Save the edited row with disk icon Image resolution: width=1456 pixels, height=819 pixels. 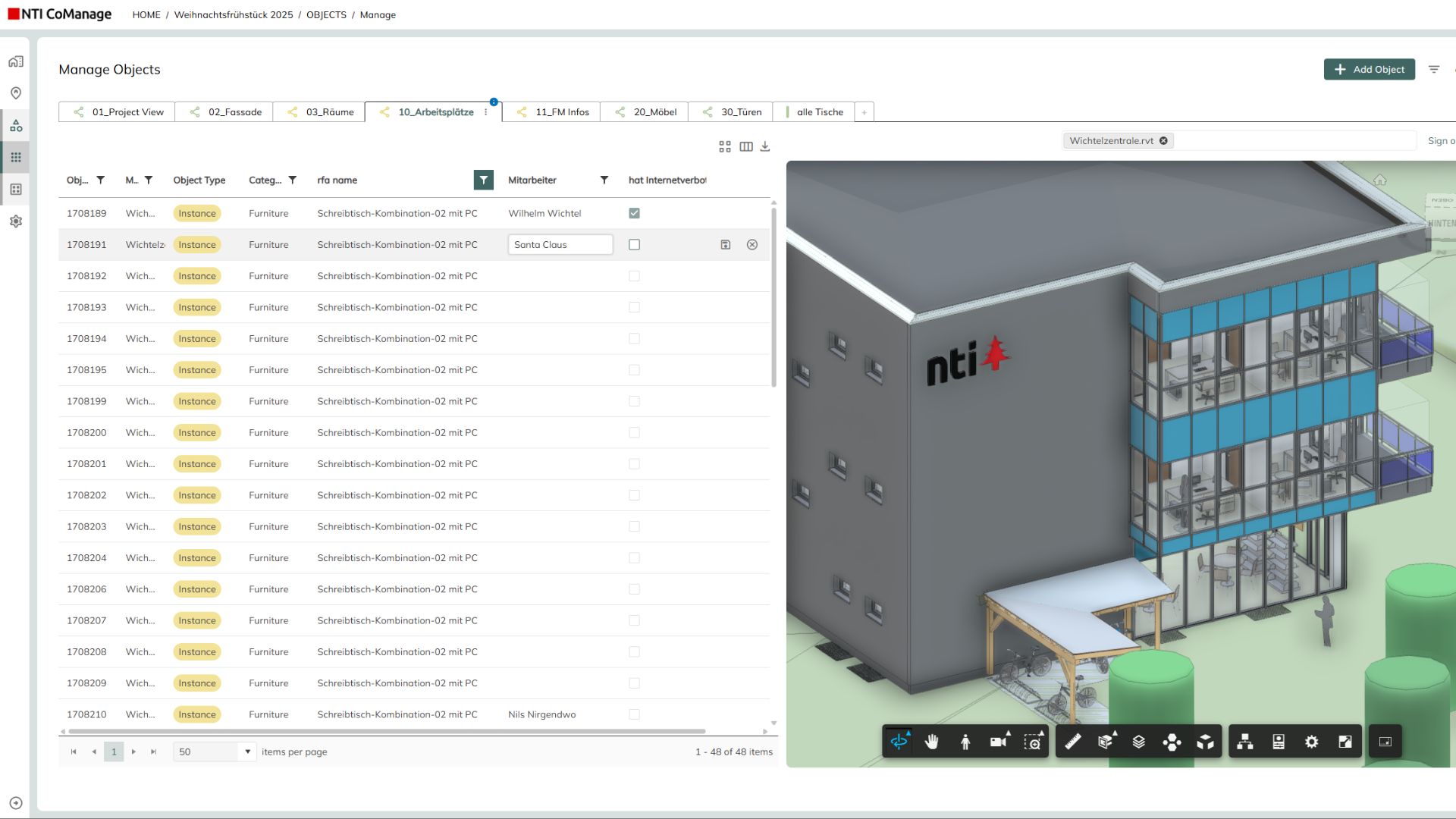click(726, 245)
